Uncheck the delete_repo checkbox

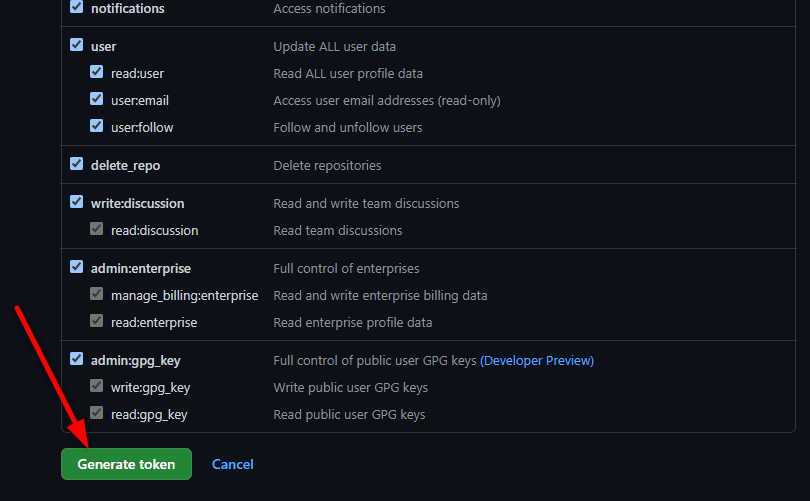(77, 164)
